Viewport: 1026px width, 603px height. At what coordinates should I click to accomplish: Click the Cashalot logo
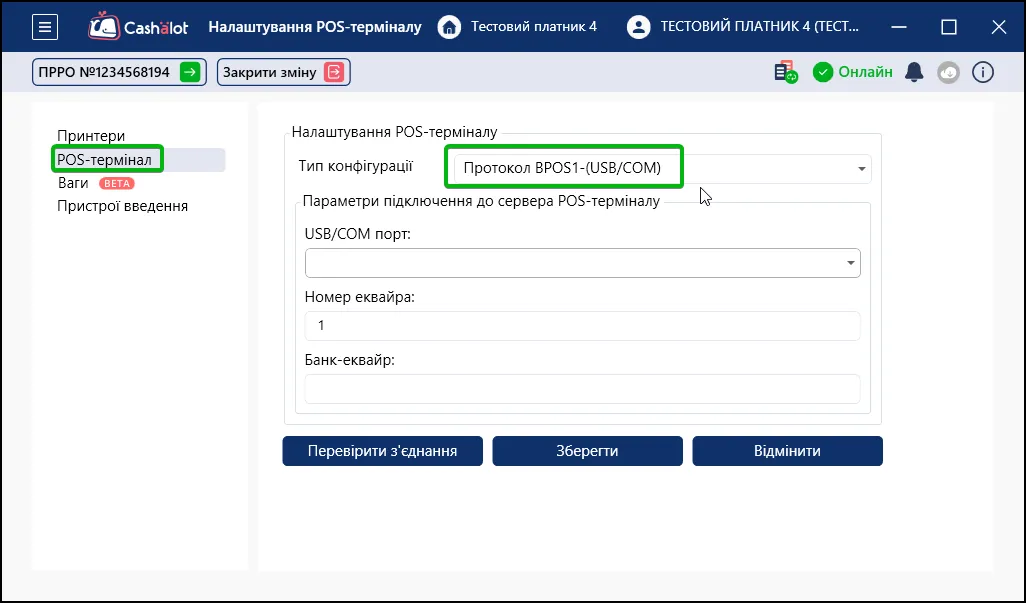point(138,27)
